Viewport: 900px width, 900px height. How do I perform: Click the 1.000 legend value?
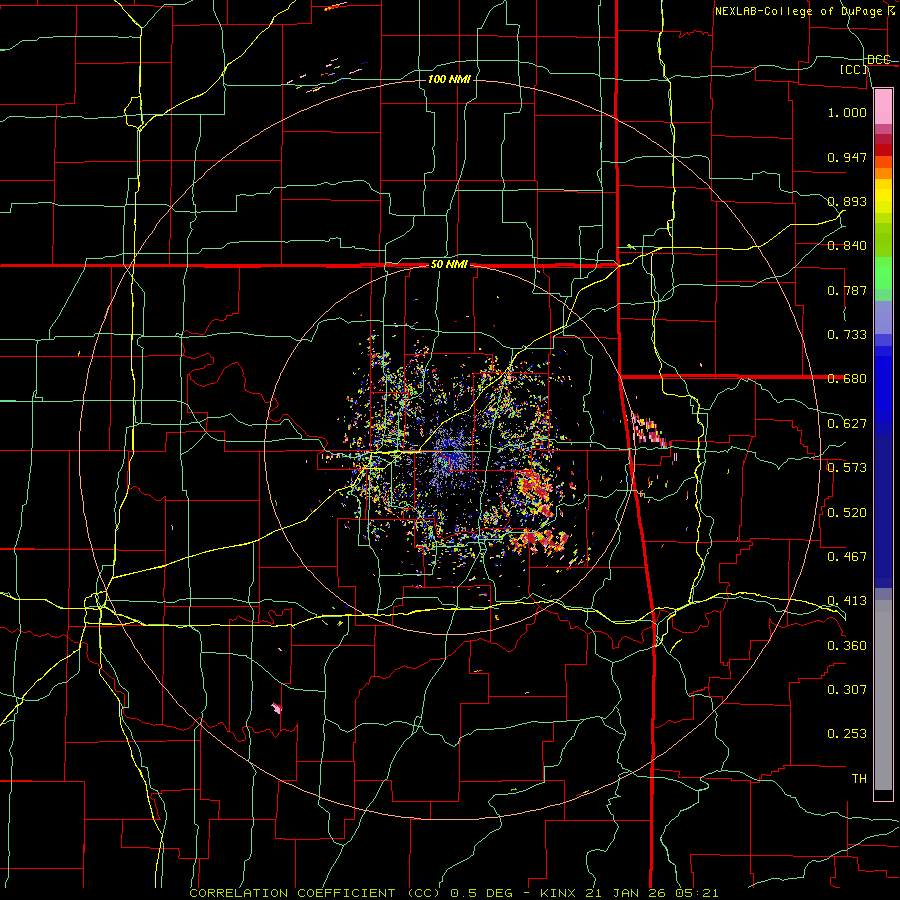(847, 112)
